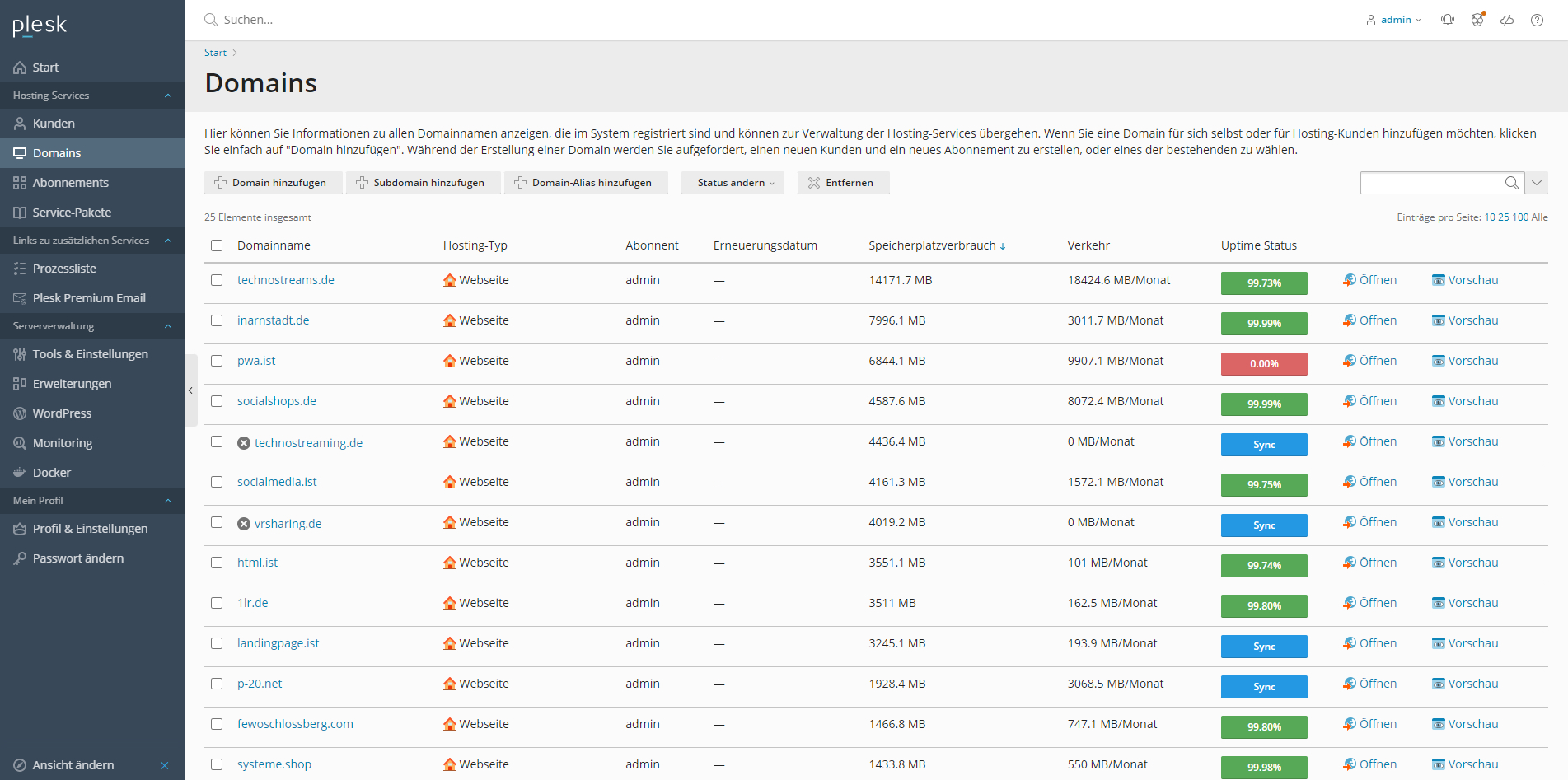Go to Tools & Einstellungen
The image size is (1568, 780).
pyautogui.click(x=90, y=354)
